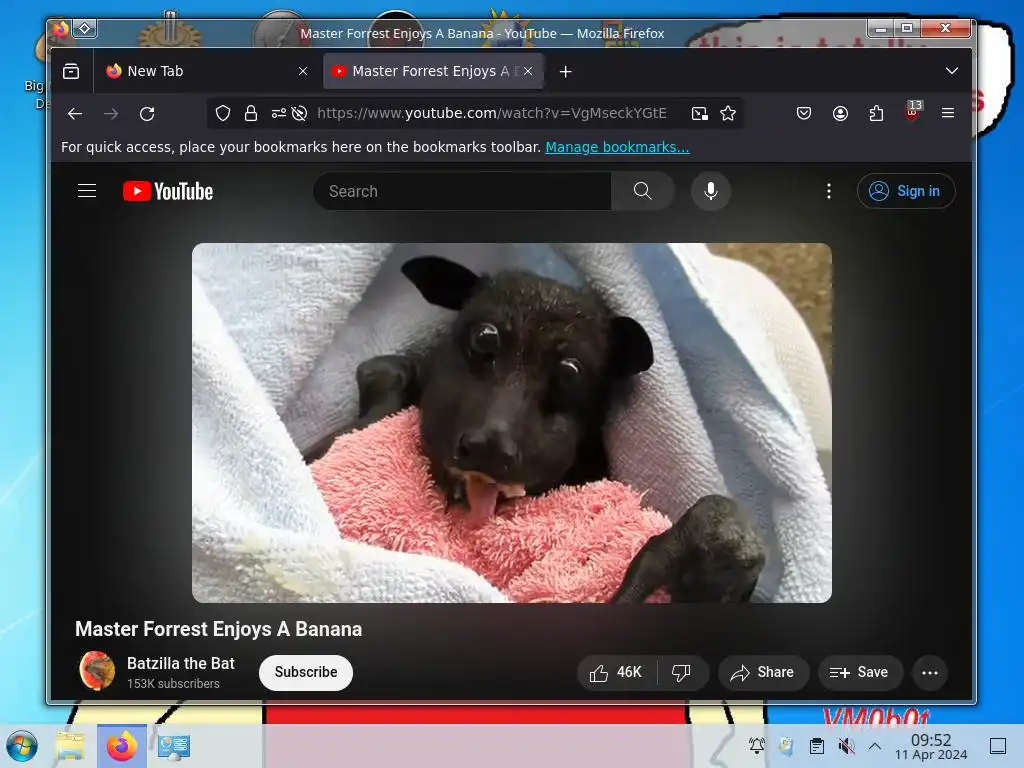The height and width of the screenshot is (768, 1024).
Task: Open the Extensions puzzle icon
Action: coord(876,114)
